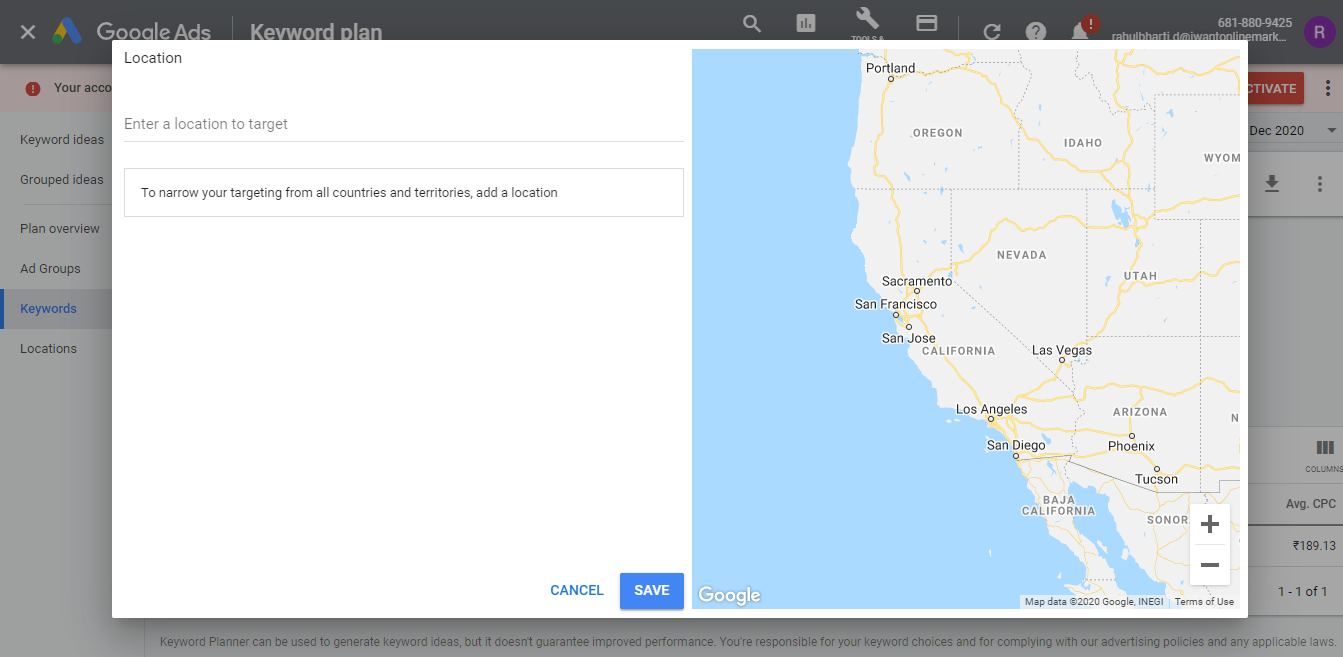Screen dimensions: 1343x657
Task: Click San Francisco on the map
Action: [x=896, y=304]
